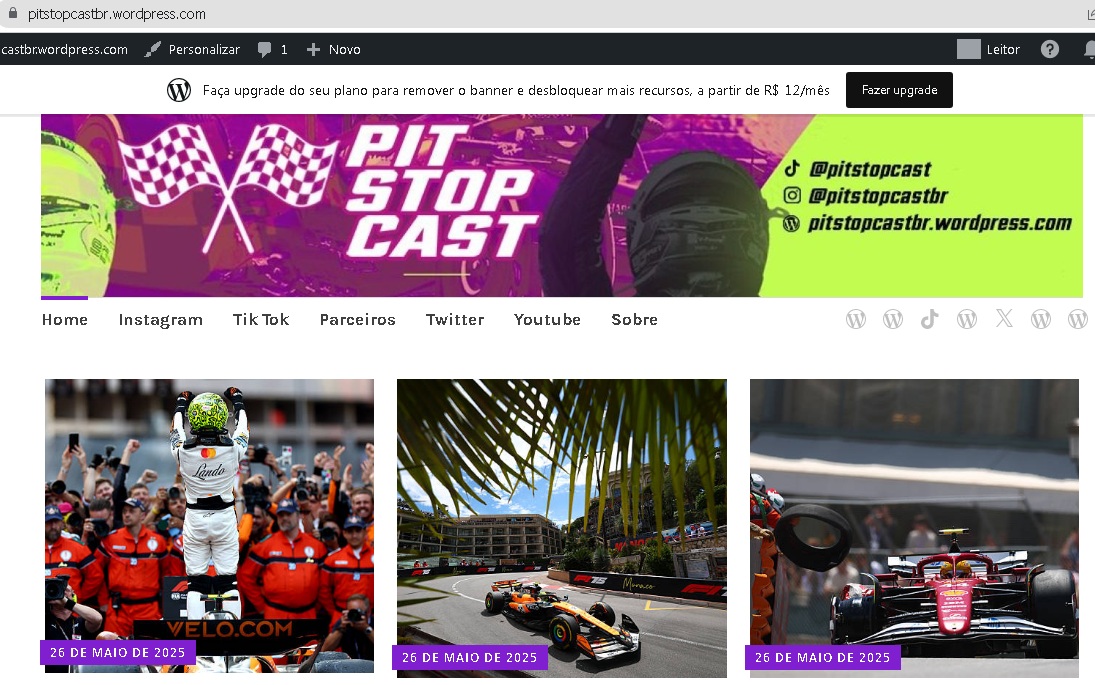Open the Sobre menu item

point(634,320)
